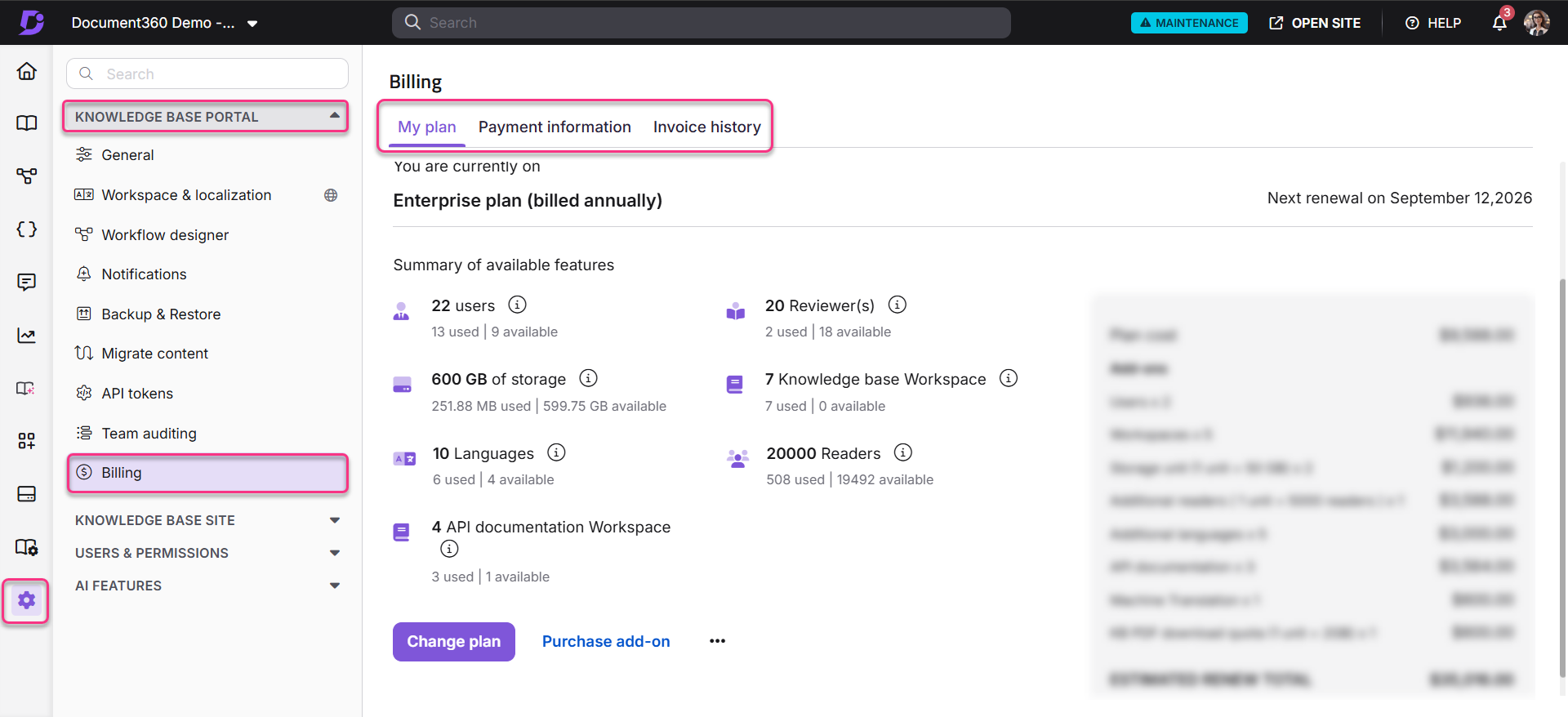The width and height of the screenshot is (1568, 717).
Task: Expand the AI FEATURES section
Action: coord(207,586)
